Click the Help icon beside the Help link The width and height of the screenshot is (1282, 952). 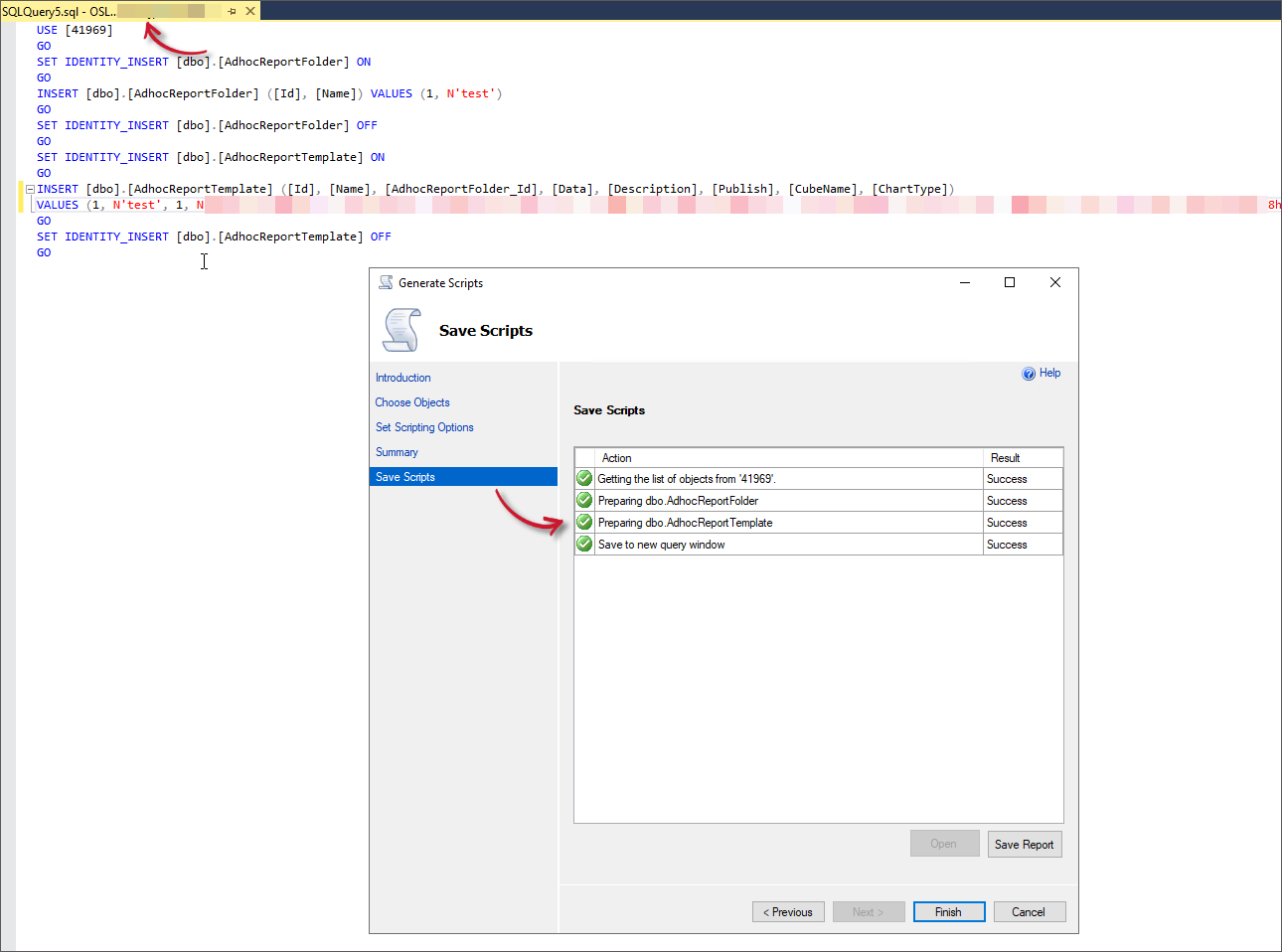tap(1029, 373)
